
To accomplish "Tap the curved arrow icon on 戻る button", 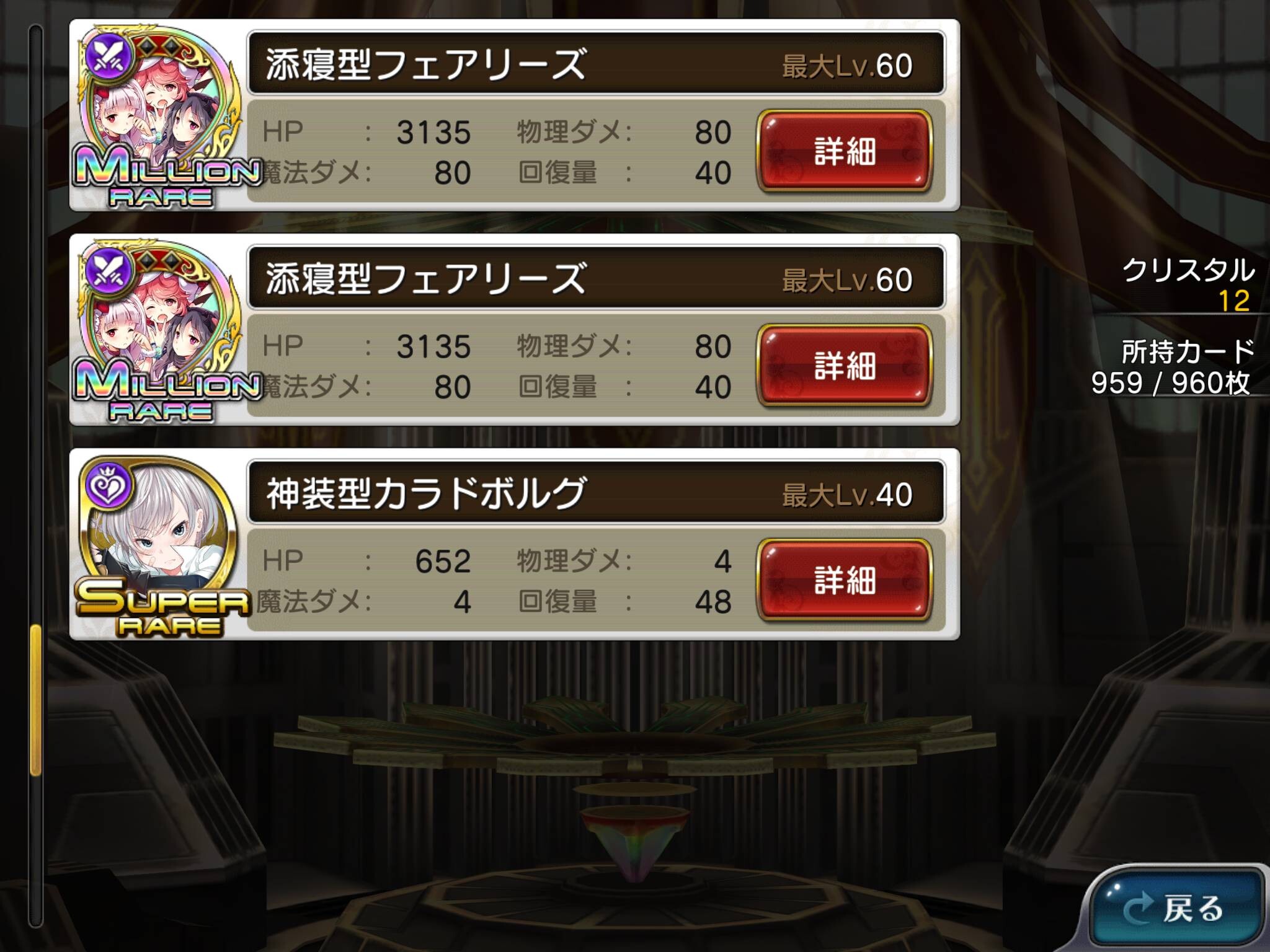I will click(x=1139, y=910).
